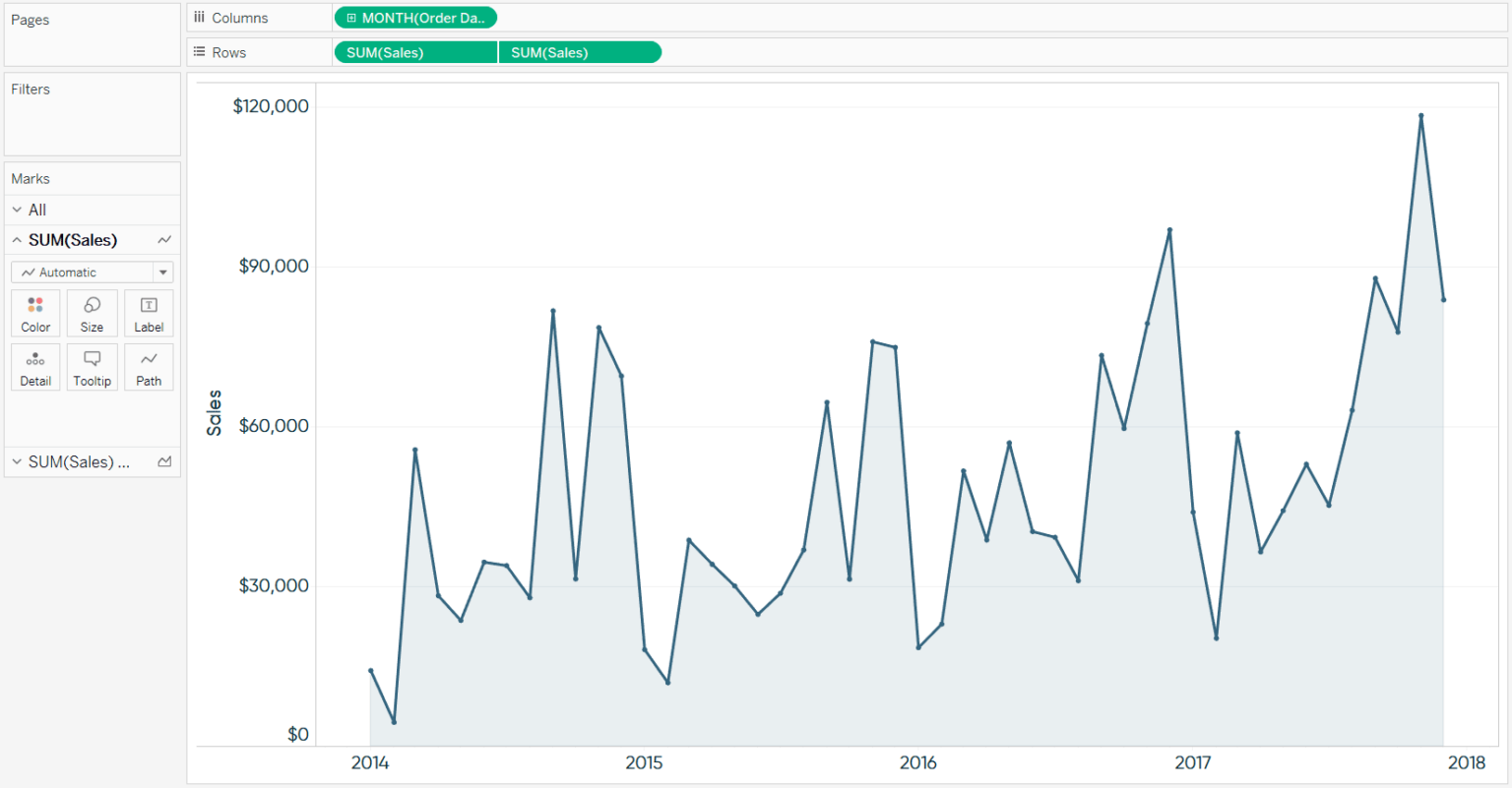Expand the MONTH(Order Date) date hierarchy

point(351,17)
